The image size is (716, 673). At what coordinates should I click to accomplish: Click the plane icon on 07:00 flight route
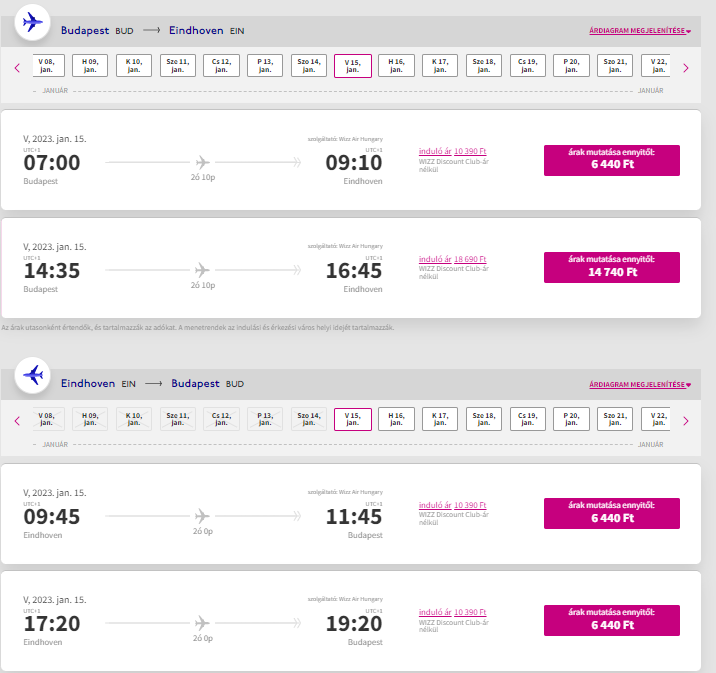click(x=202, y=162)
